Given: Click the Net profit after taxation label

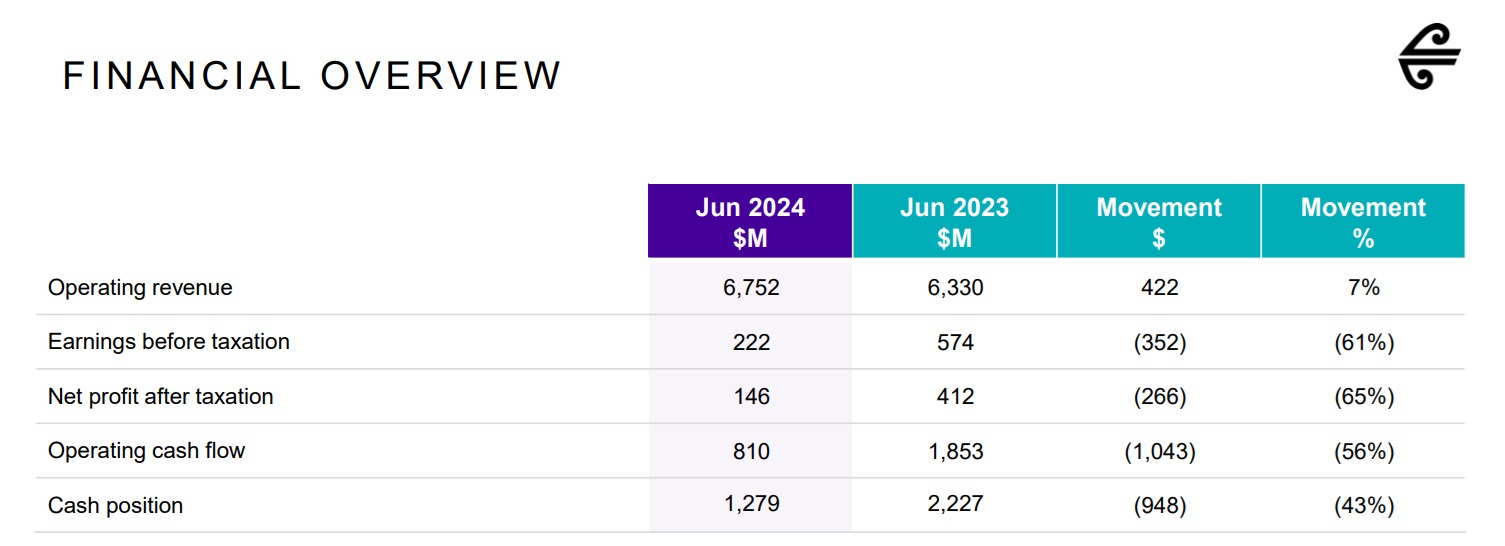Looking at the screenshot, I should [x=160, y=397].
